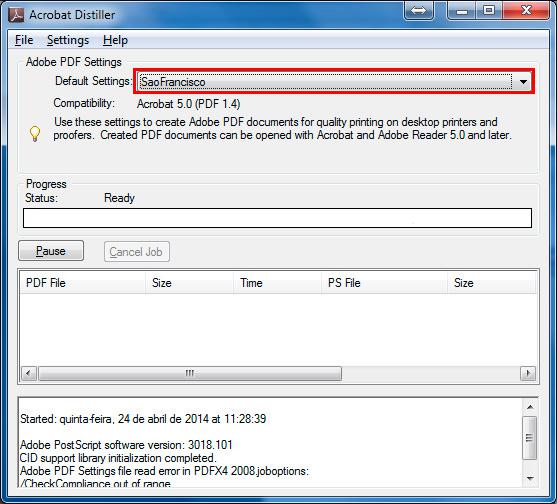Maximize the Acrobat Distiller window

489,11
